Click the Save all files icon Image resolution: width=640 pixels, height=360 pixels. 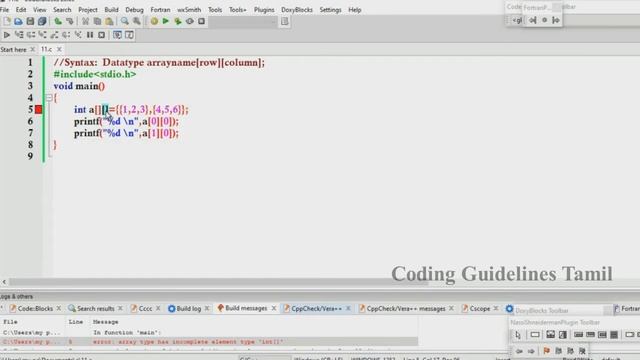[x=42, y=21]
